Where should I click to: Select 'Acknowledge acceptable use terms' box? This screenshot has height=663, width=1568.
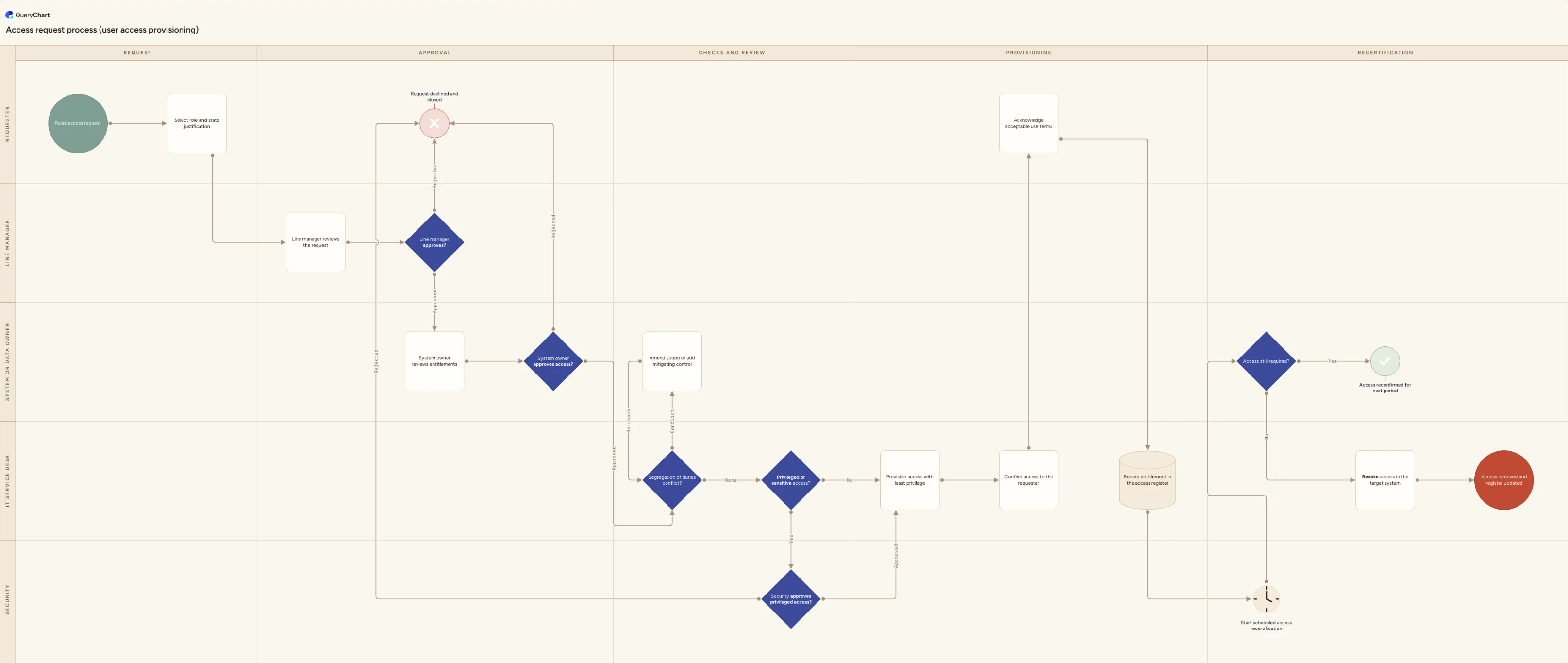click(x=1029, y=123)
